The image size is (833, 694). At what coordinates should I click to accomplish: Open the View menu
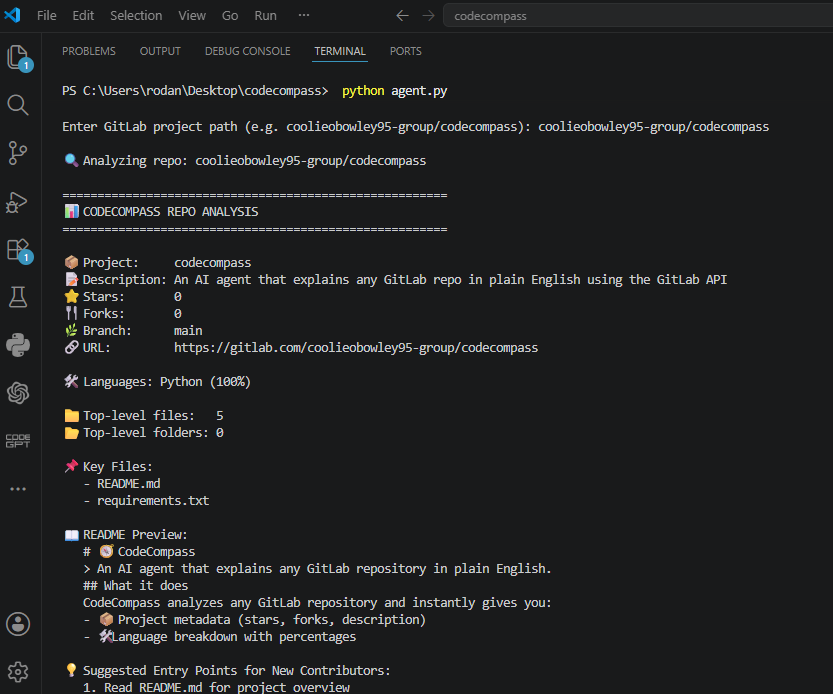(192, 15)
